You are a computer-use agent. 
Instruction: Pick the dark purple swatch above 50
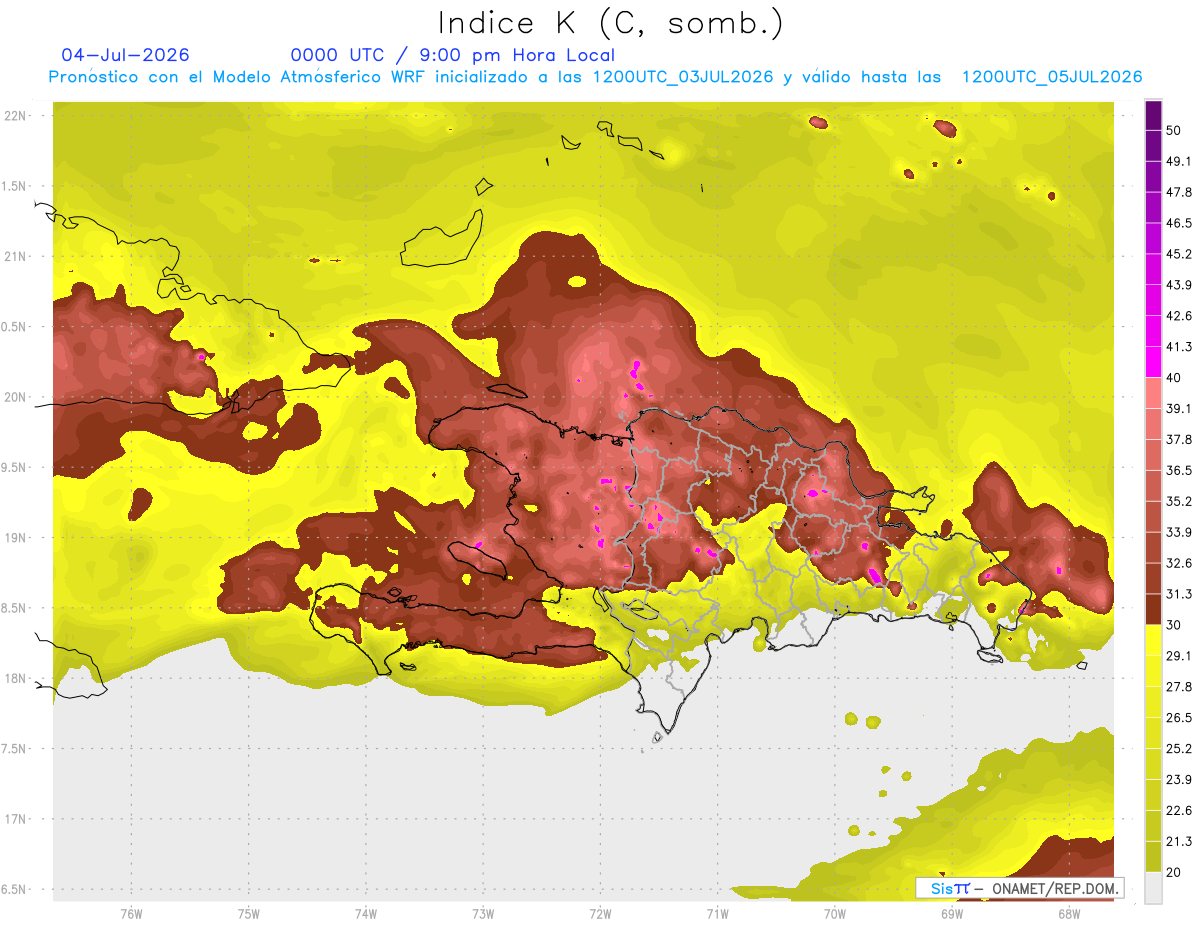(1153, 116)
